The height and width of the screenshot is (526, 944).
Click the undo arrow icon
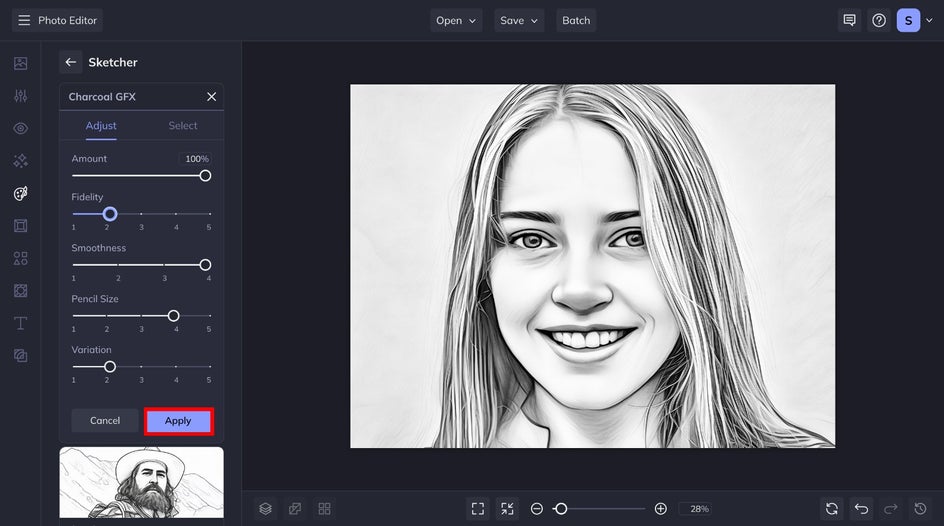click(x=861, y=509)
